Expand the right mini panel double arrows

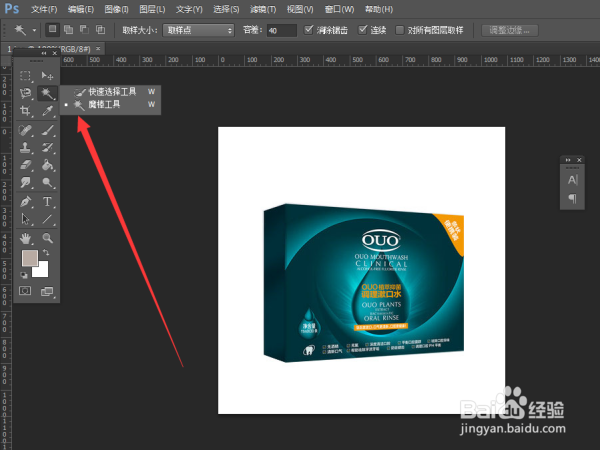(568, 160)
